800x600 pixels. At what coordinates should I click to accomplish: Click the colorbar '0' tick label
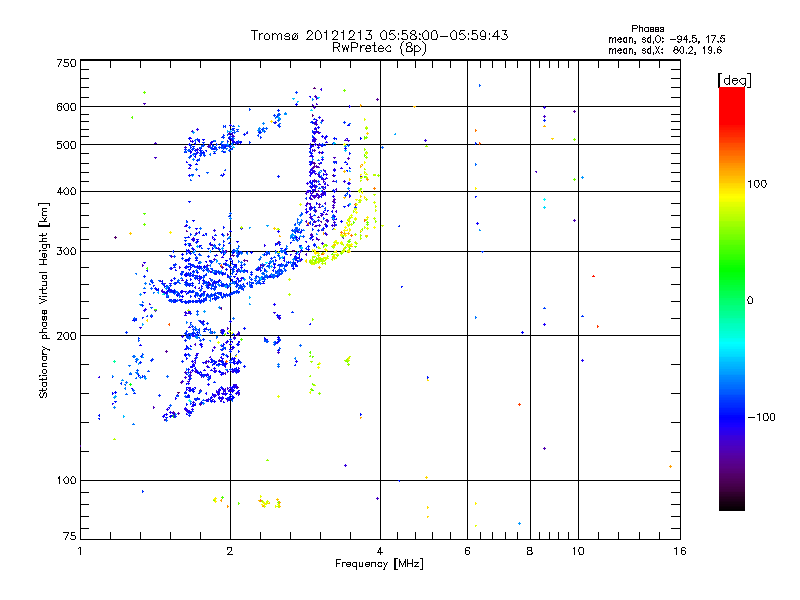click(x=749, y=301)
